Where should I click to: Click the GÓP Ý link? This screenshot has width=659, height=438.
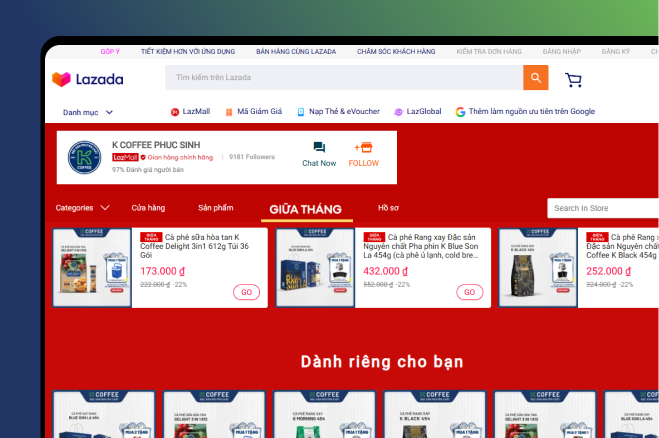(110, 52)
